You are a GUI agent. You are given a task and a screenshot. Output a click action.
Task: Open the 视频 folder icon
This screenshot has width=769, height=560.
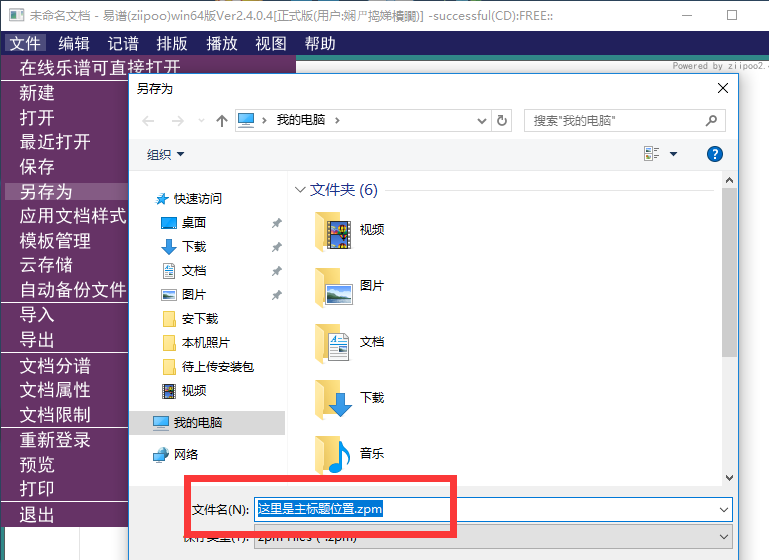[x=333, y=230]
